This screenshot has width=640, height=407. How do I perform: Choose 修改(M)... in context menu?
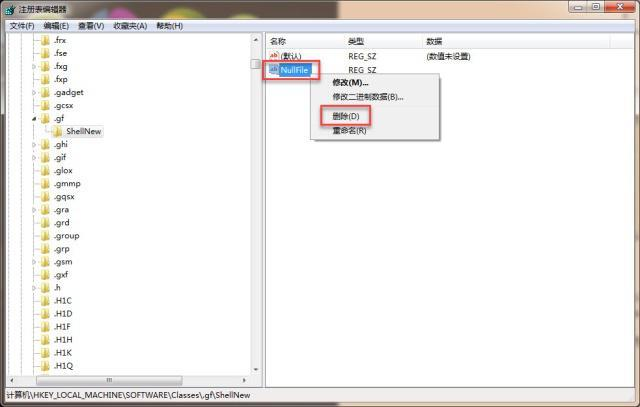350,83
